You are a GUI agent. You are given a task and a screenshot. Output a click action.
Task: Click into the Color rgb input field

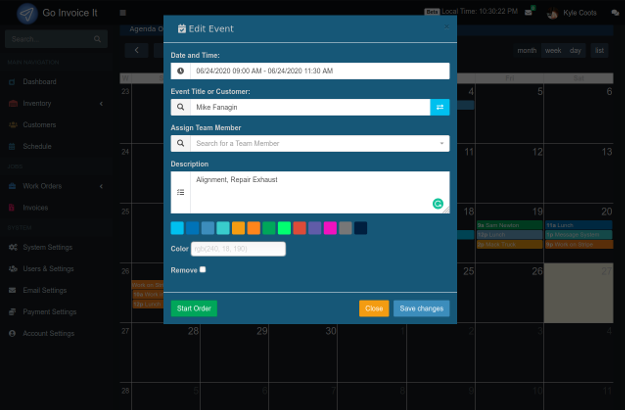238,249
